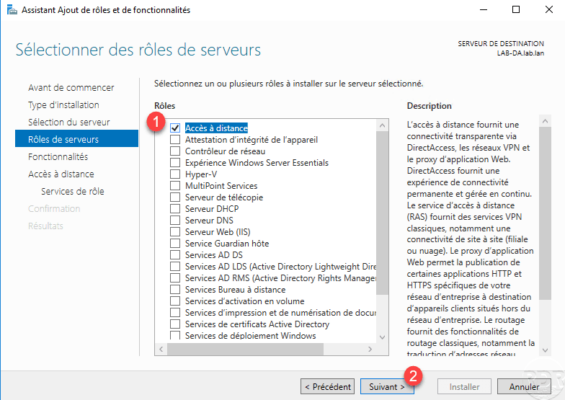Minimize the wizard window
Viewport: 565px width, 400px height.
coord(483,10)
